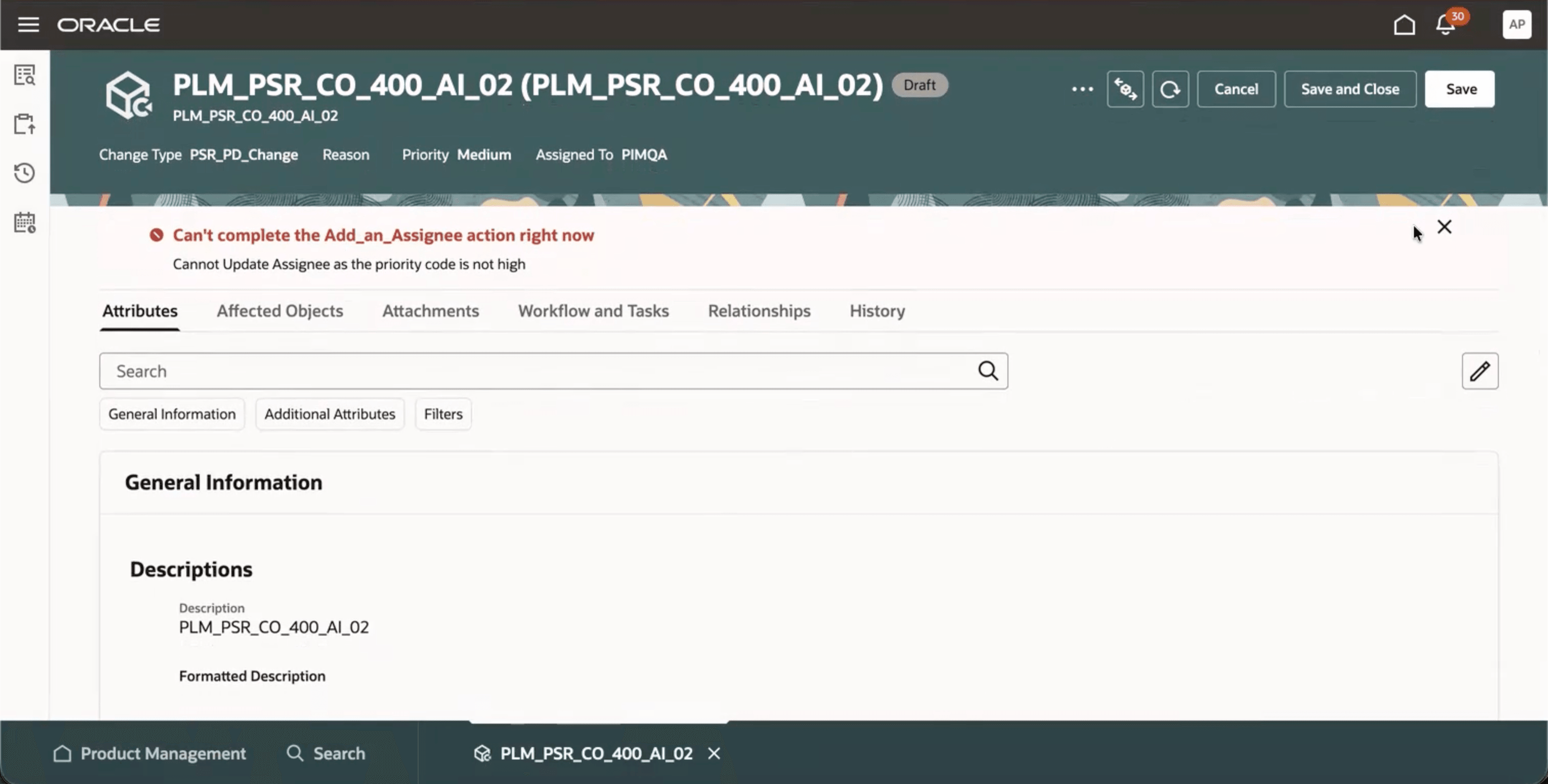The image size is (1548, 784).
Task: Click the Draft status badge
Action: (919, 85)
